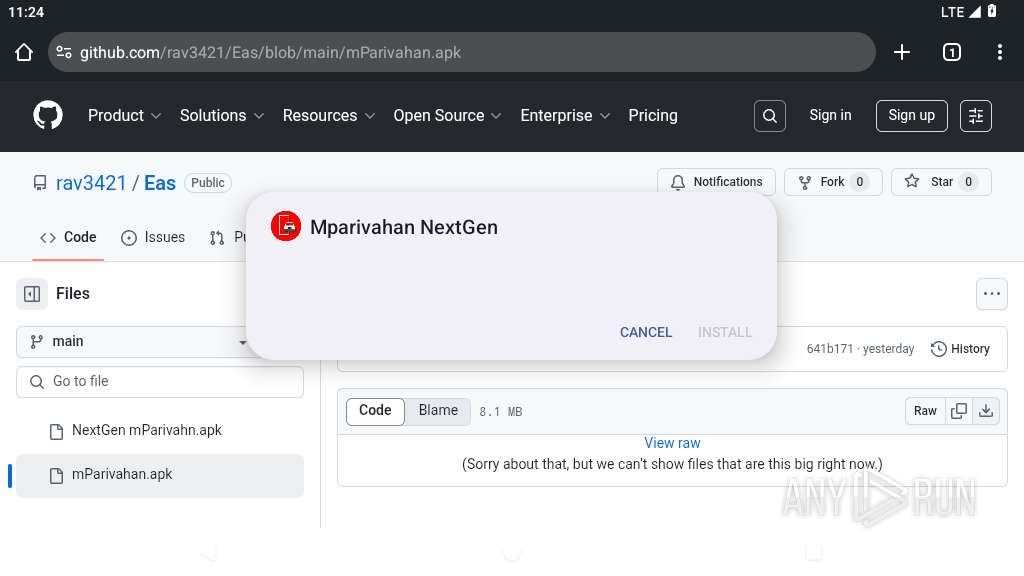Viewport: 1024px width, 576px height.
Task: Expand the Enterprise menu
Action: tap(565, 116)
